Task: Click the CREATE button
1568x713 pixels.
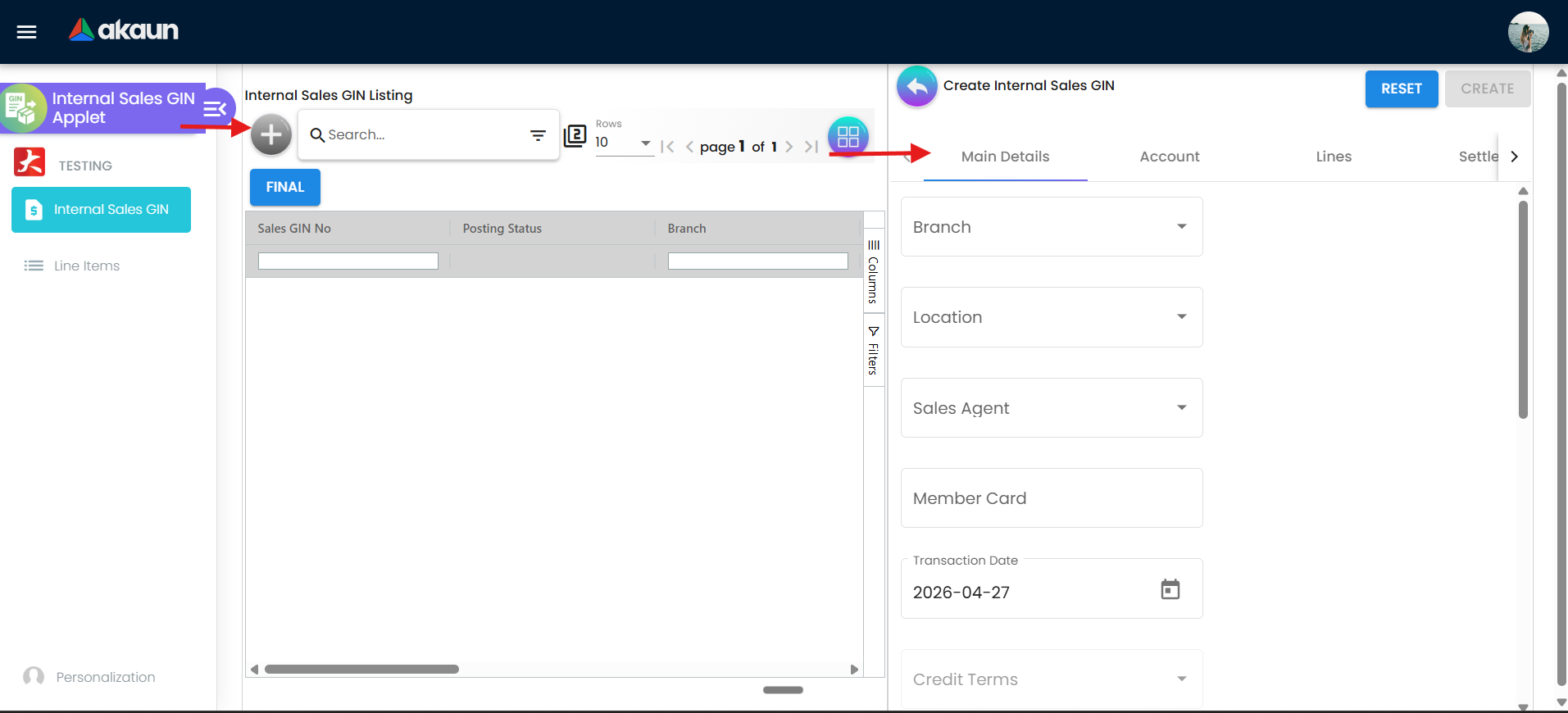Action: pos(1488,89)
